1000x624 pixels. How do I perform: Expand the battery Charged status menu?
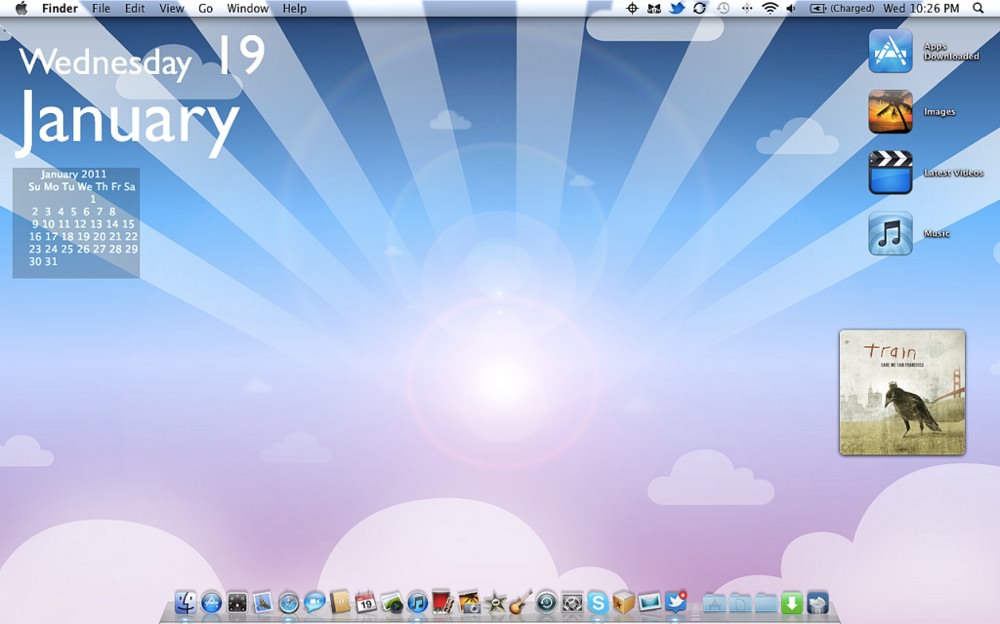842,8
